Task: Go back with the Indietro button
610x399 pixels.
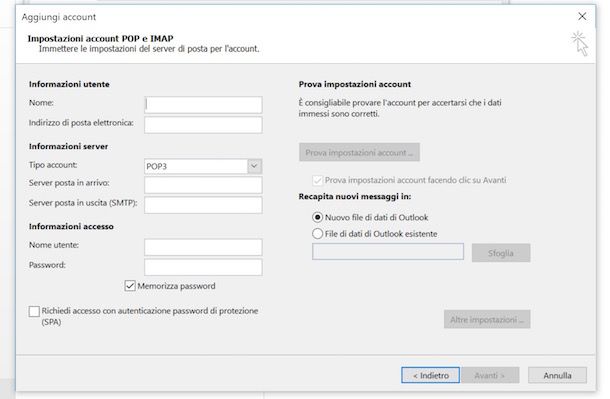Action: [430, 375]
